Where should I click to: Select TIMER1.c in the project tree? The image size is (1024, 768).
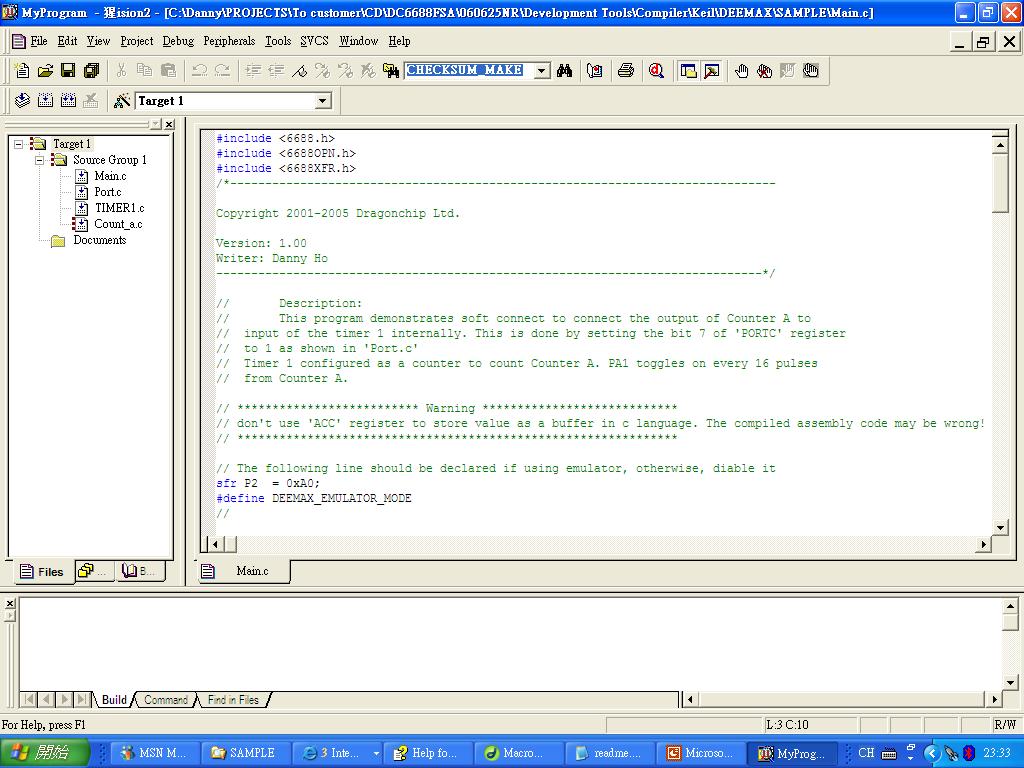click(120, 208)
